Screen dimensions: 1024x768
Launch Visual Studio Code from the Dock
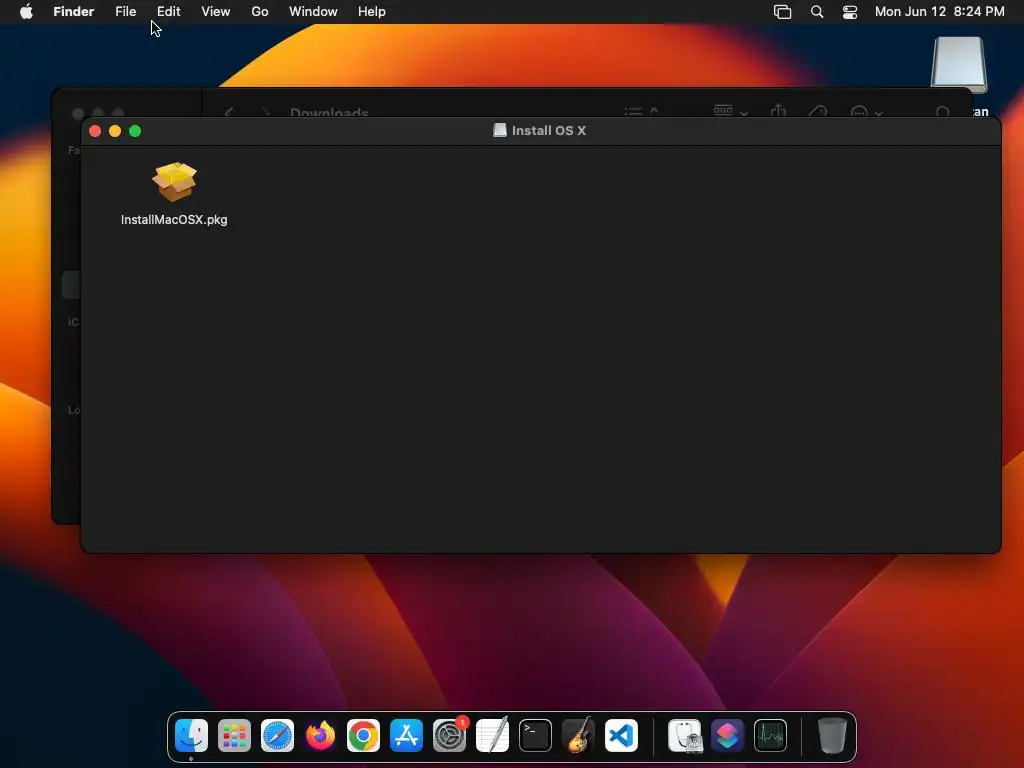(x=621, y=735)
